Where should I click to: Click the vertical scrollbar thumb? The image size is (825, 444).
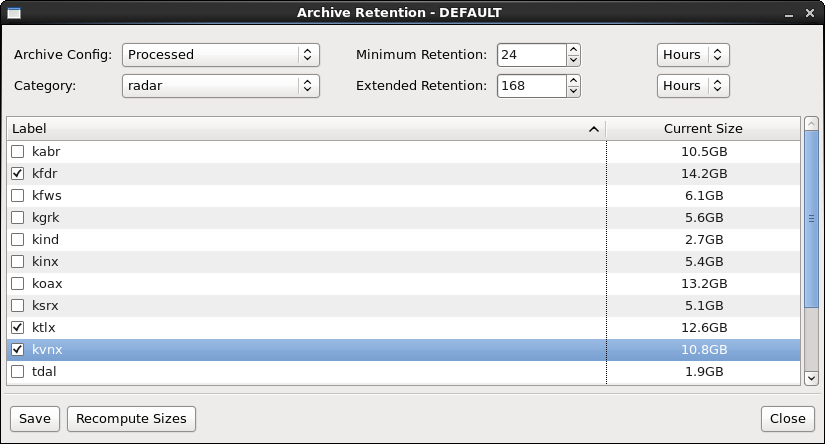(x=811, y=219)
